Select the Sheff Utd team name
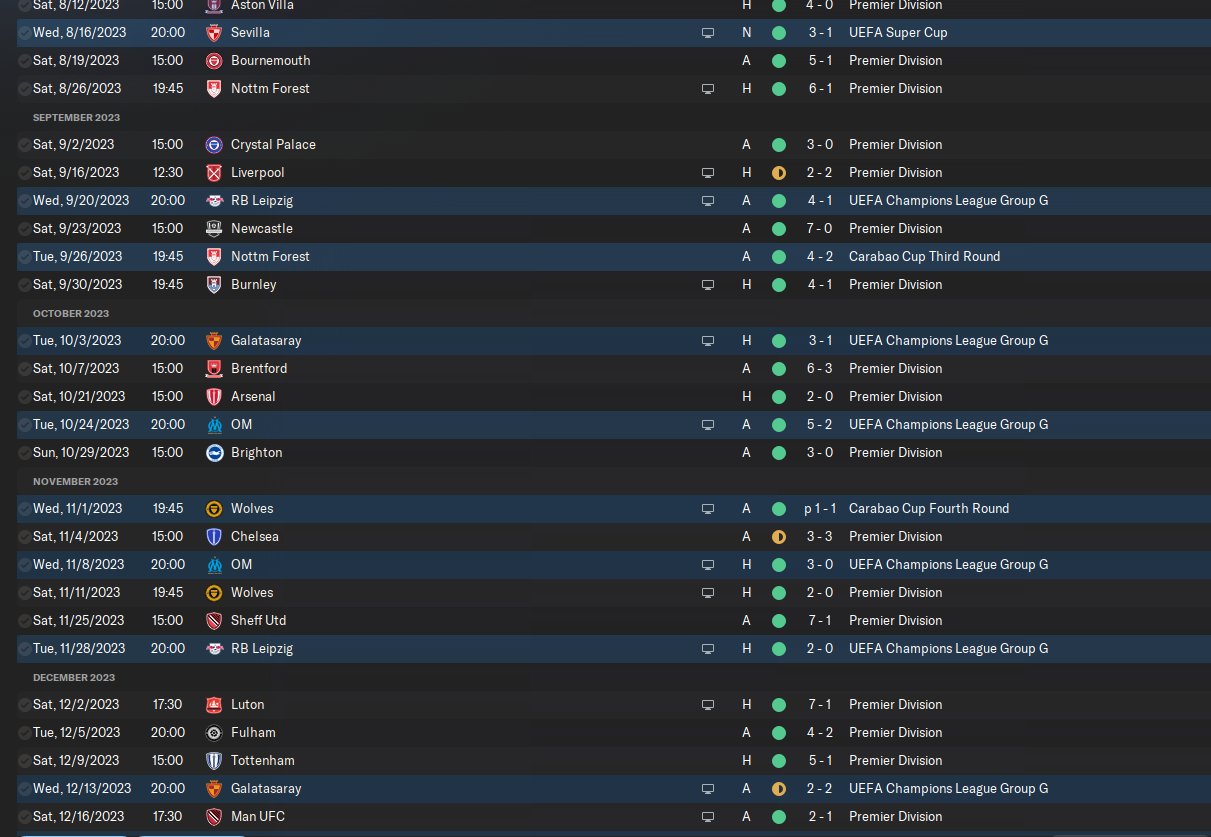This screenshot has height=837, width=1211. coord(259,621)
